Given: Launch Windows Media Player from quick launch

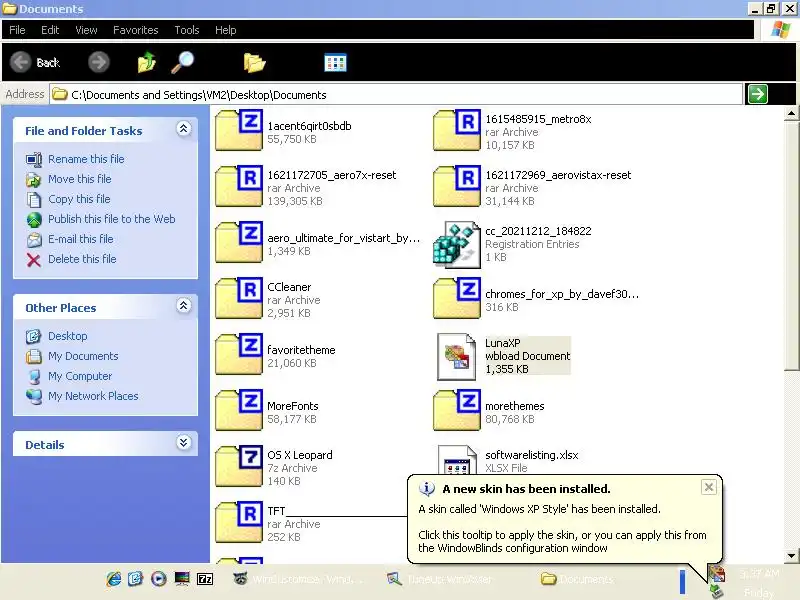Looking at the screenshot, I should (159, 579).
